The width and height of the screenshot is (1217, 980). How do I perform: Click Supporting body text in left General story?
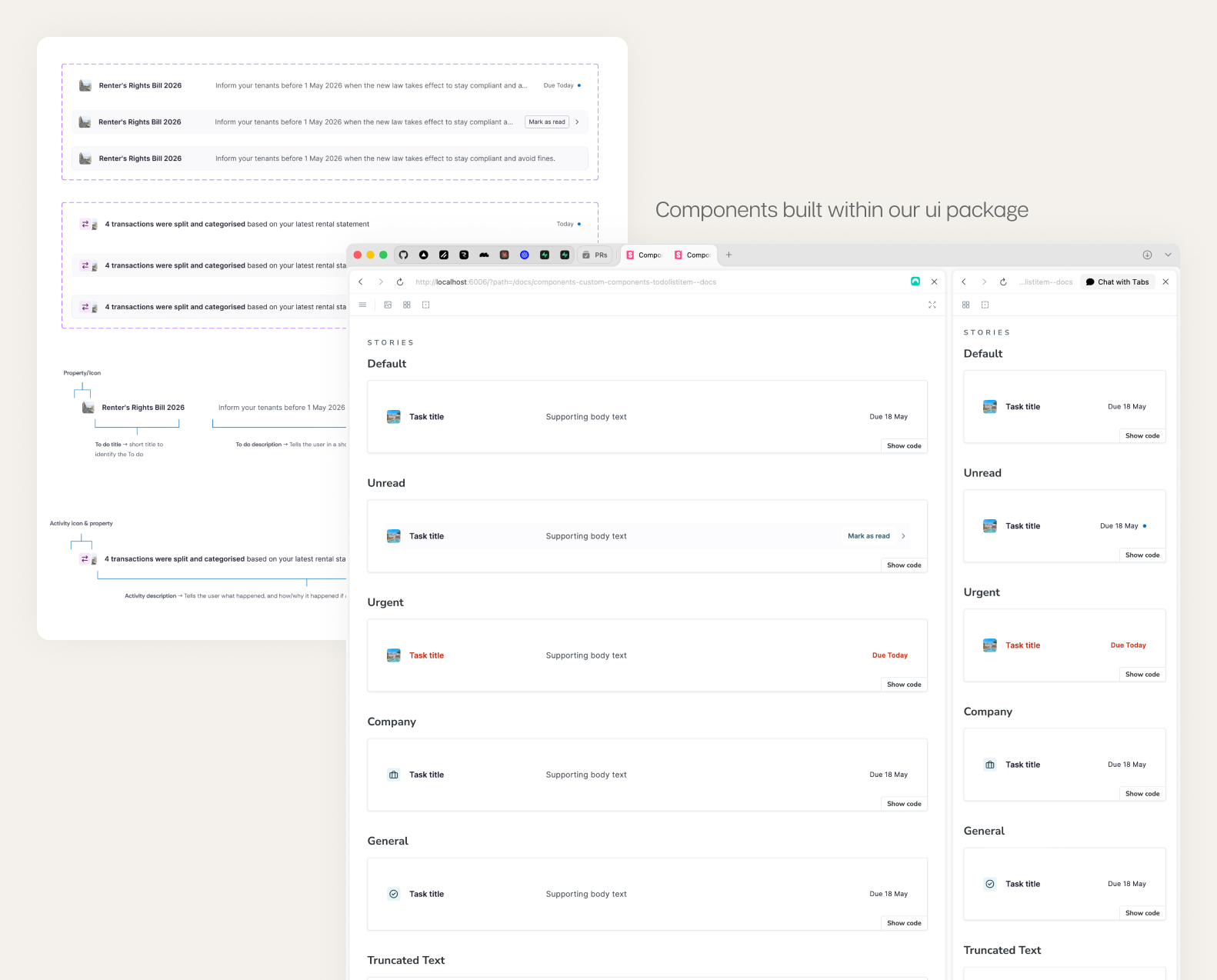coord(586,894)
